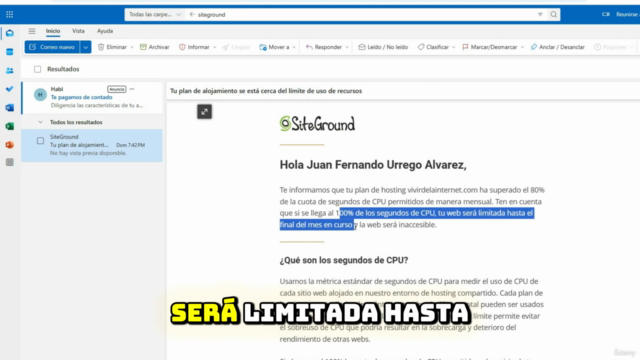Click the Habi sender avatar

tap(40, 95)
